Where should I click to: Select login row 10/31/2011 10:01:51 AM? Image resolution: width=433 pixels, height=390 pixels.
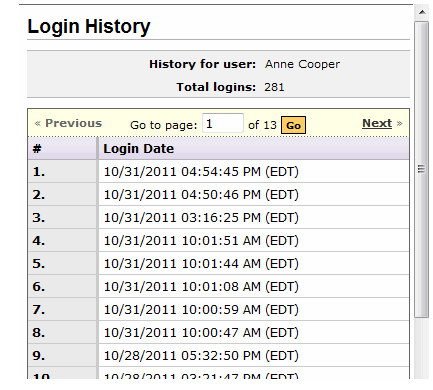pyautogui.click(x=219, y=241)
